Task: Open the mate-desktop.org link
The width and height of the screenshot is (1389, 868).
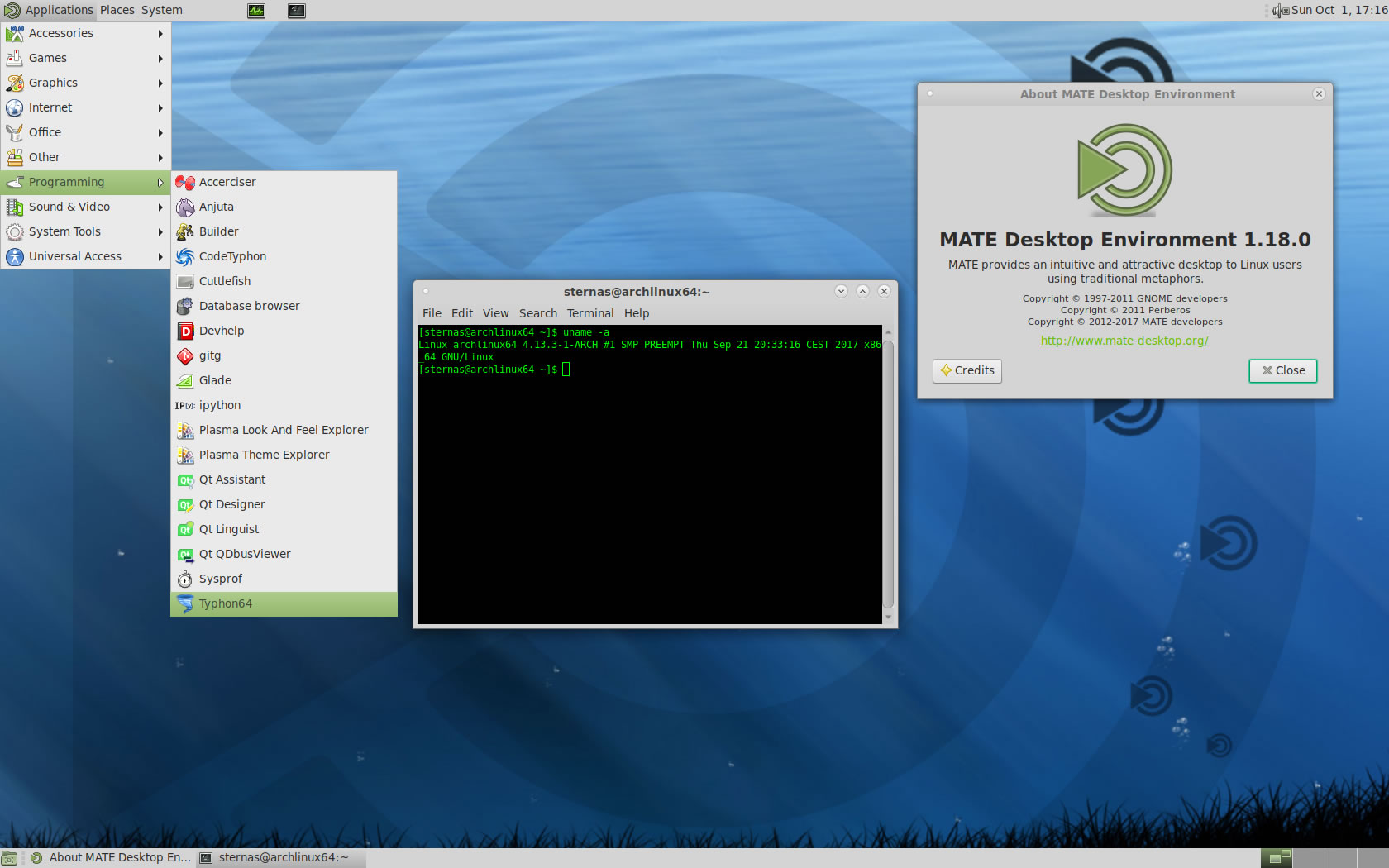Action: (x=1124, y=341)
